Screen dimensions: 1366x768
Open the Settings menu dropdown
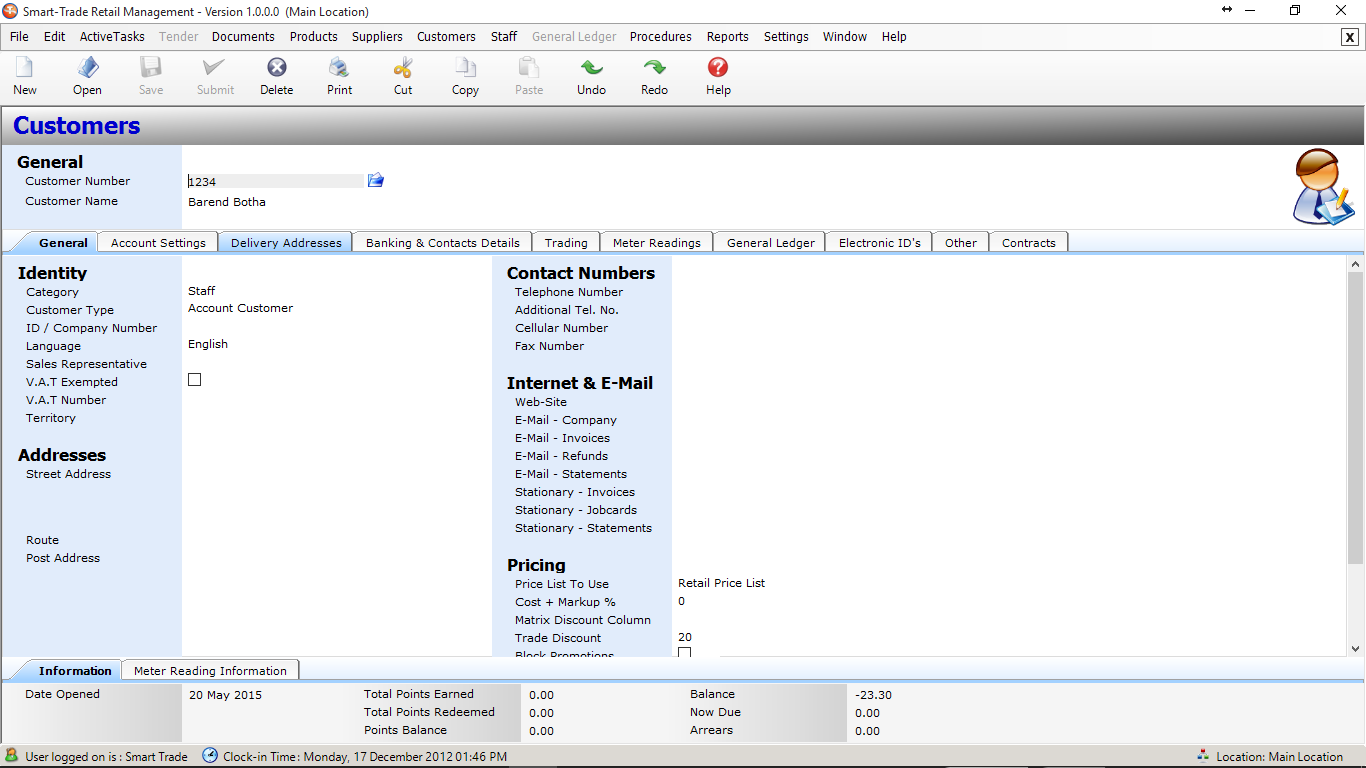point(786,37)
